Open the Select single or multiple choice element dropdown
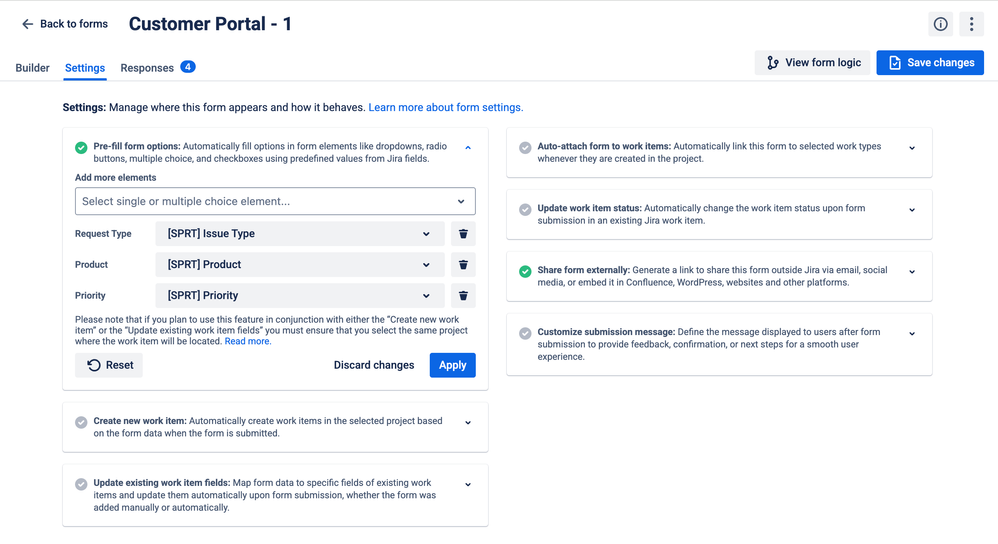 tap(275, 201)
